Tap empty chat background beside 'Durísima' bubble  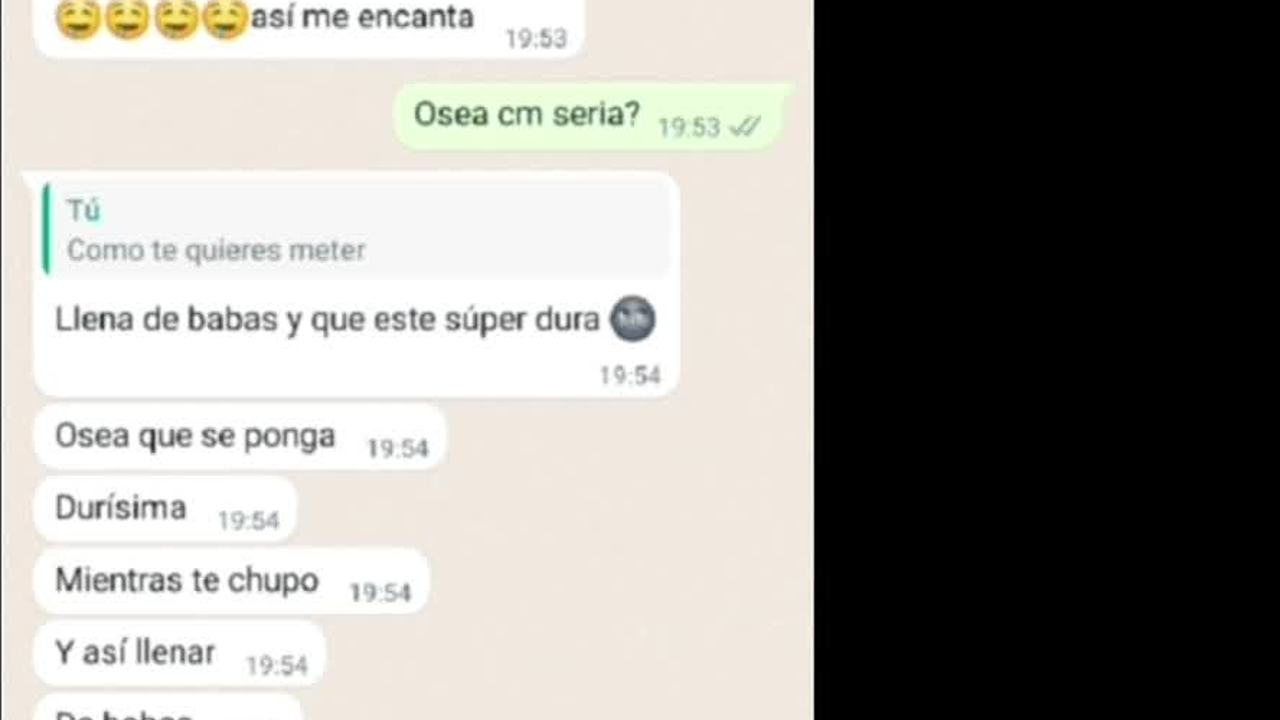[550, 509]
